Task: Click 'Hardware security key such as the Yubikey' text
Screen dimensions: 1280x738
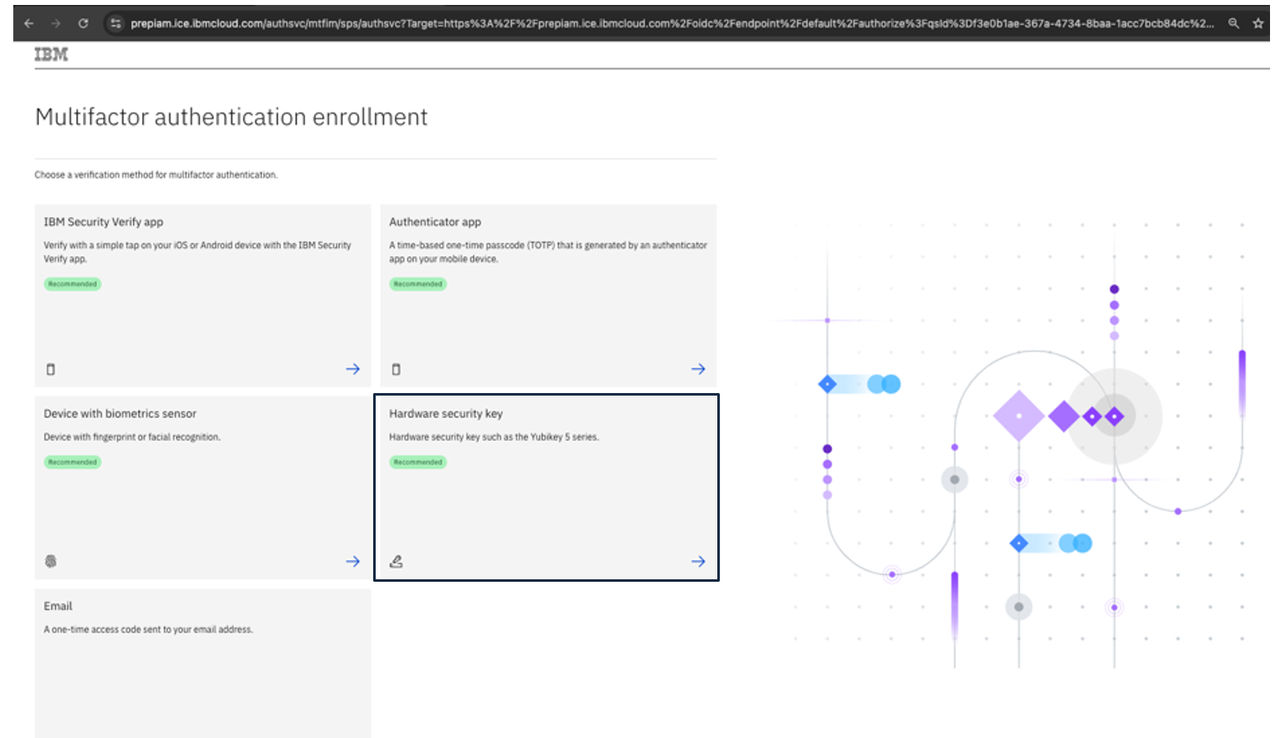Action: pos(494,437)
